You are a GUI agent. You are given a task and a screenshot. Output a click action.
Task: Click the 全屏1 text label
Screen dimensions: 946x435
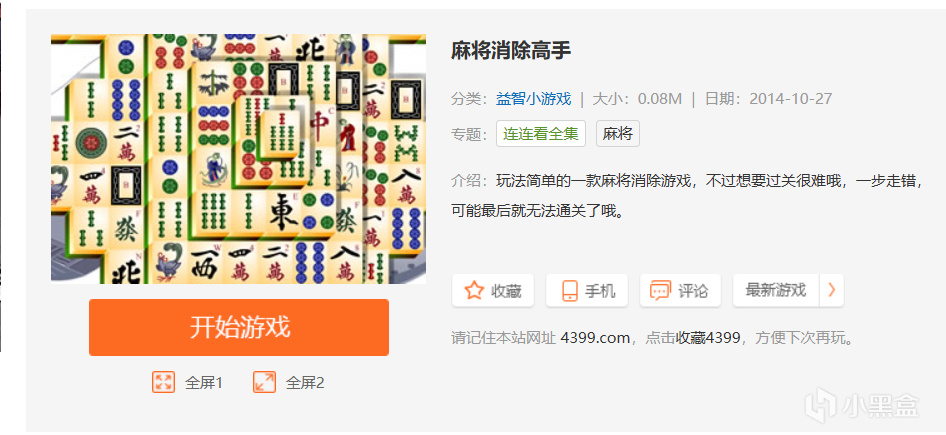coord(204,383)
